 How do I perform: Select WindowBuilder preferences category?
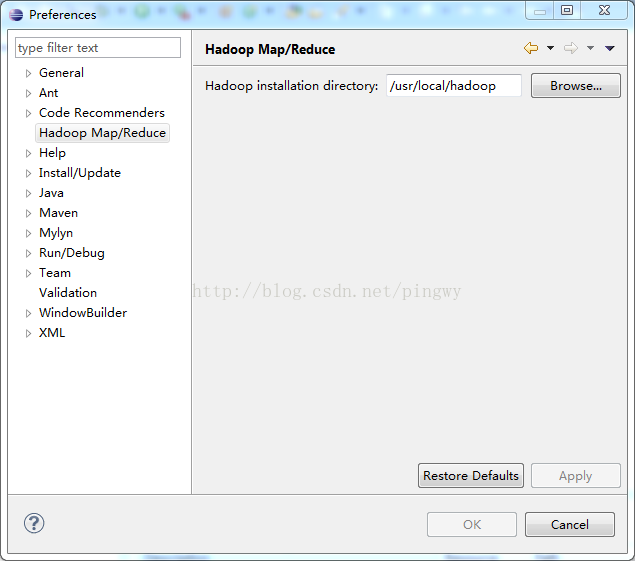(x=83, y=313)
